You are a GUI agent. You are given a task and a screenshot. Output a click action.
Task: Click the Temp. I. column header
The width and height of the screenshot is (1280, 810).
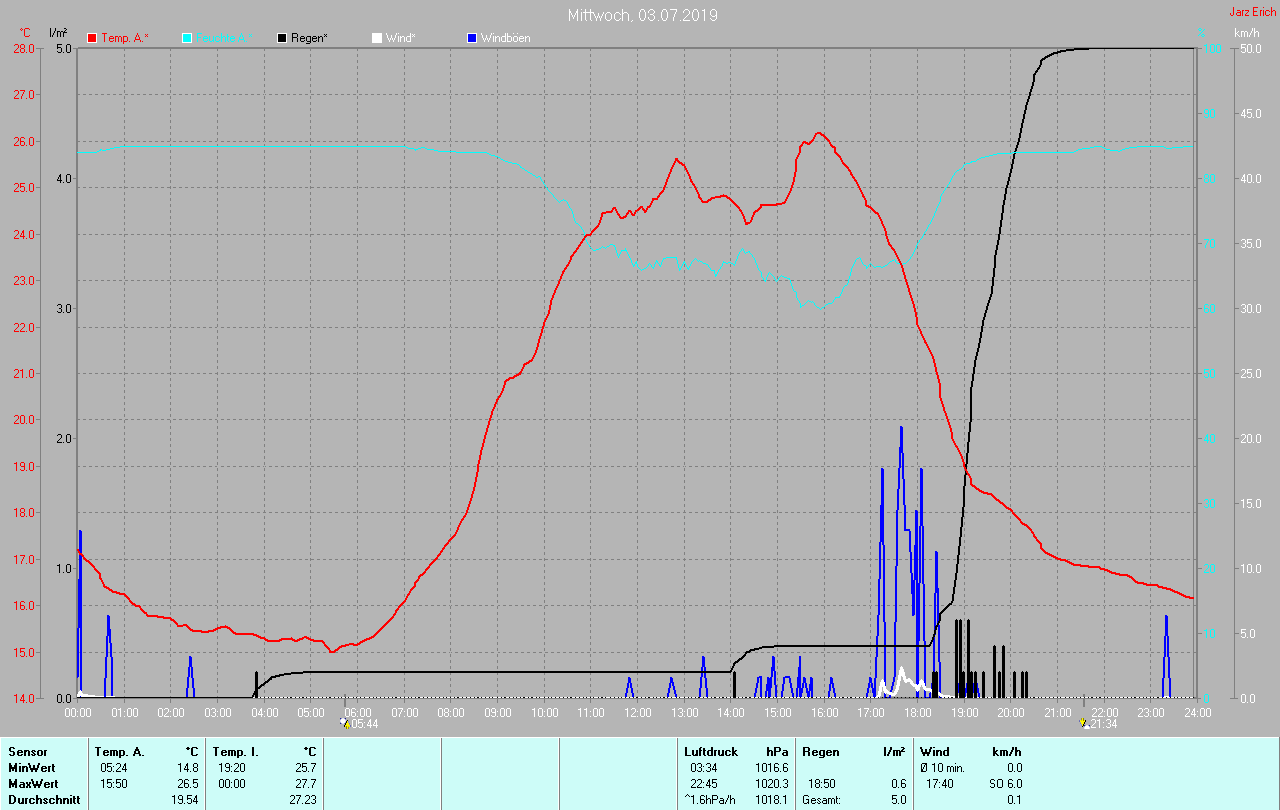[x=235, y=751]
